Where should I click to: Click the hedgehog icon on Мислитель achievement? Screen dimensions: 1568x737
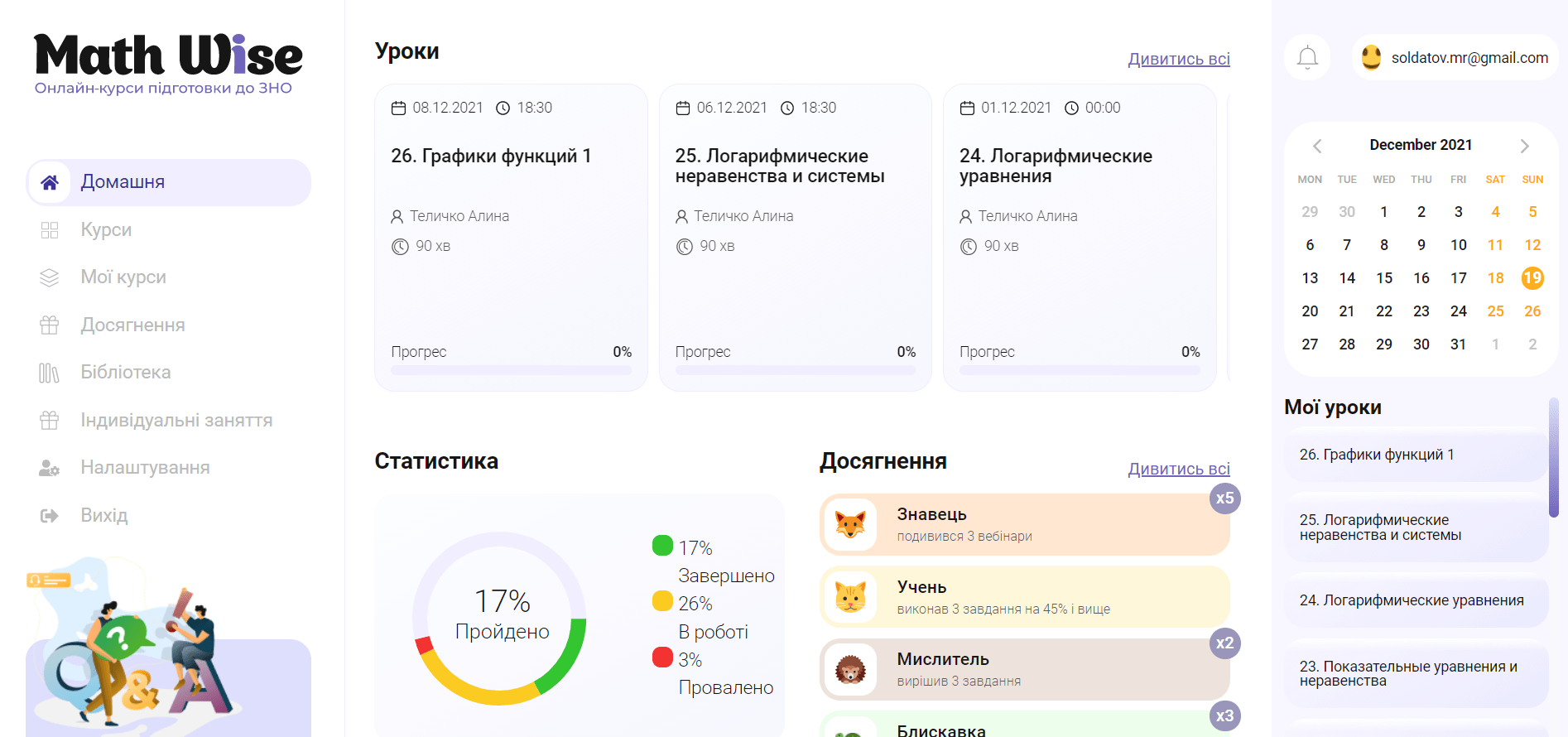click(850, 669)
